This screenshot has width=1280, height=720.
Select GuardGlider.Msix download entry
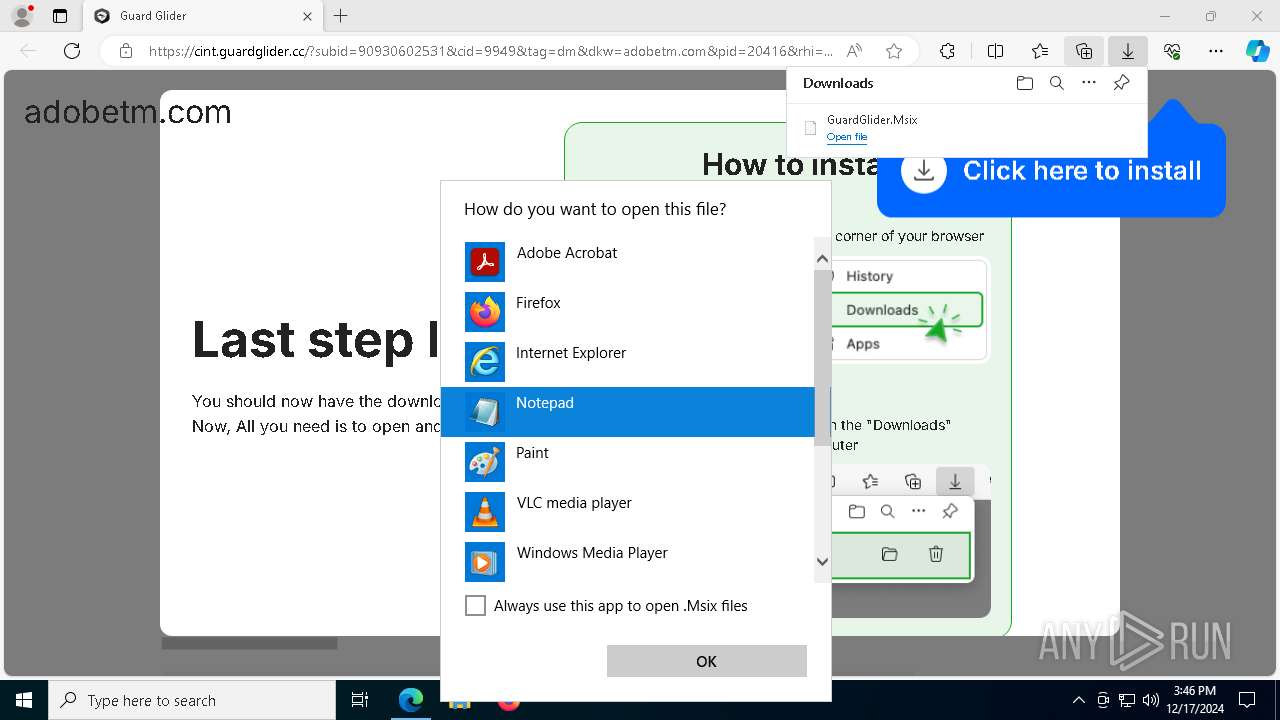pos(966,128)
